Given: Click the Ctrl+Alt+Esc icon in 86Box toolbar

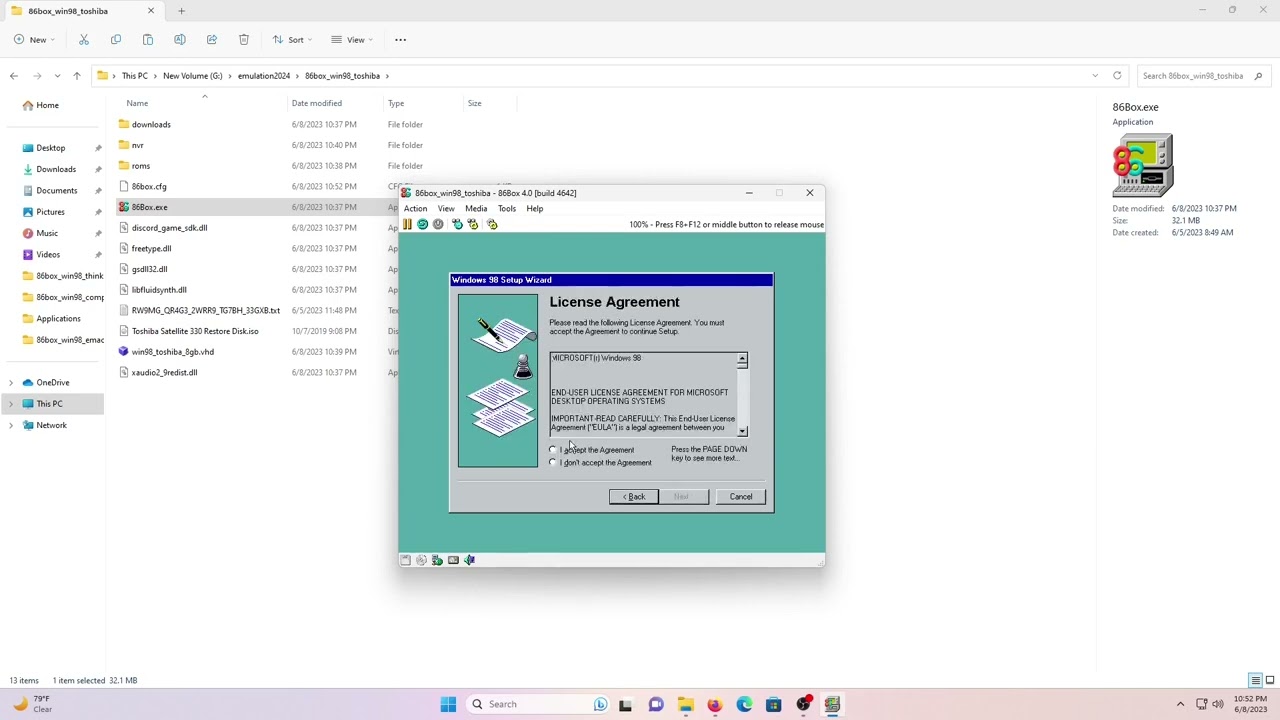Looking at the screenshot, I should pos(473,224).
